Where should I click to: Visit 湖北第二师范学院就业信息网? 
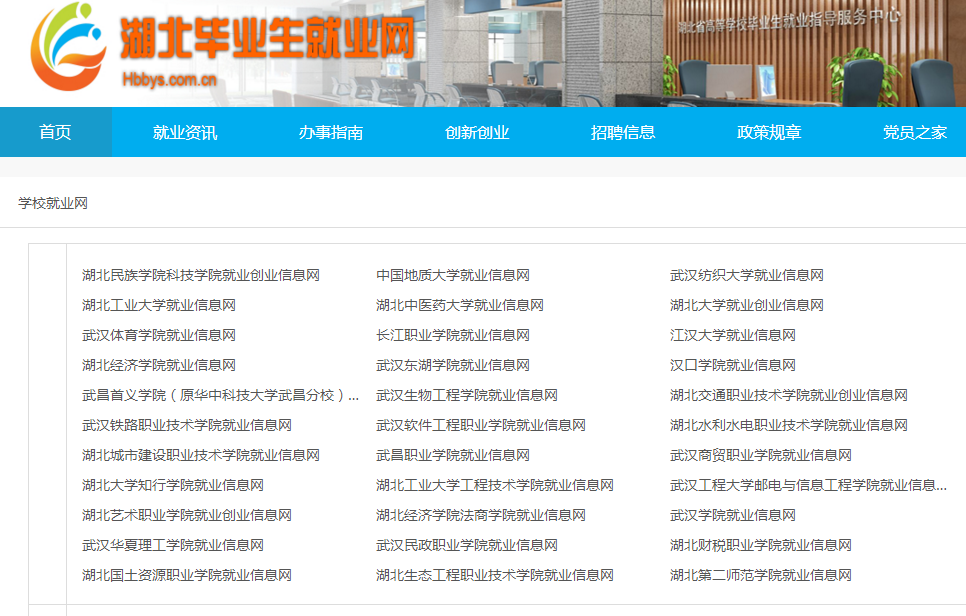click(x=760, y=575)
